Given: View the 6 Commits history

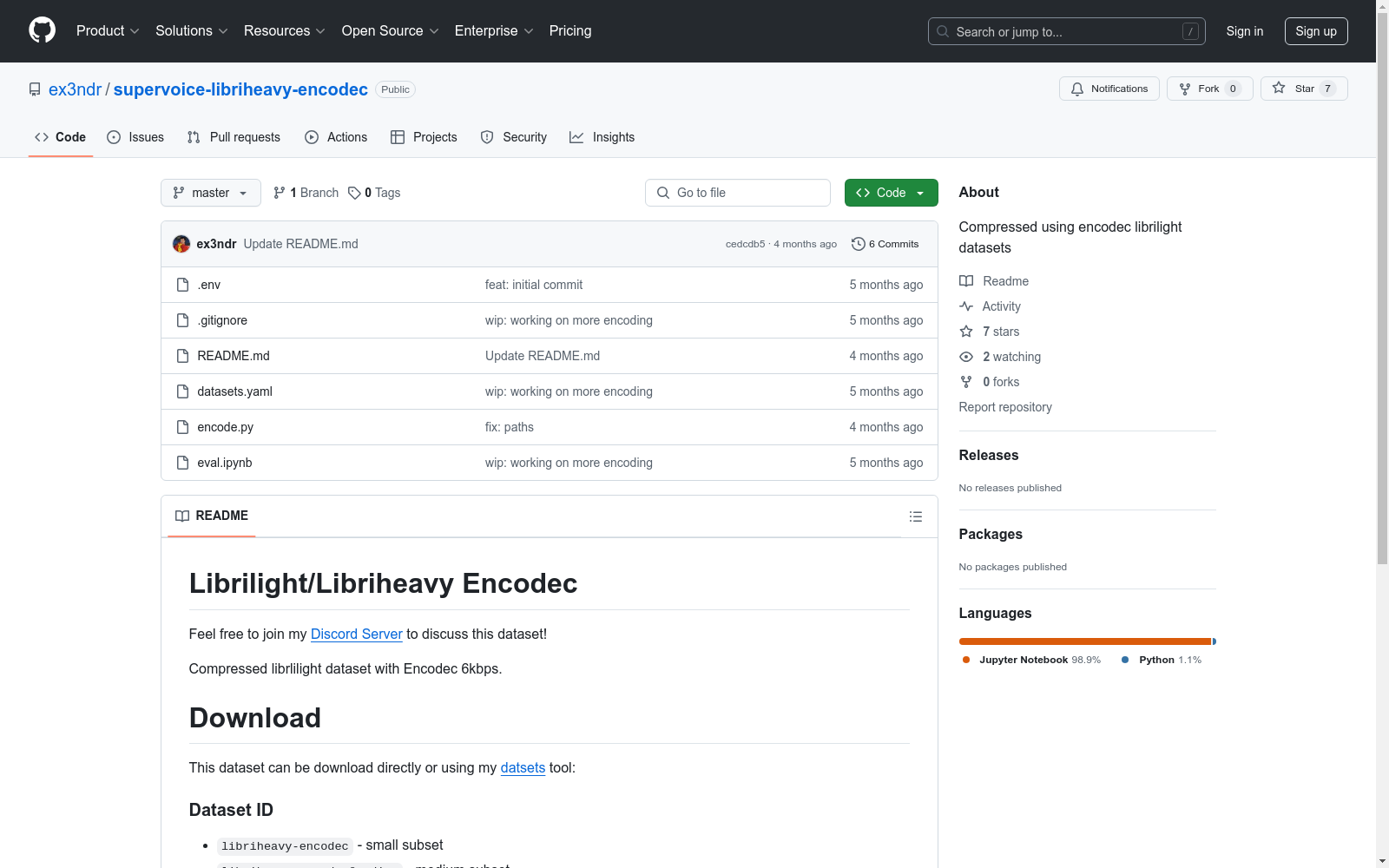Looking at the screenshot, I should [x=885, y=244].
